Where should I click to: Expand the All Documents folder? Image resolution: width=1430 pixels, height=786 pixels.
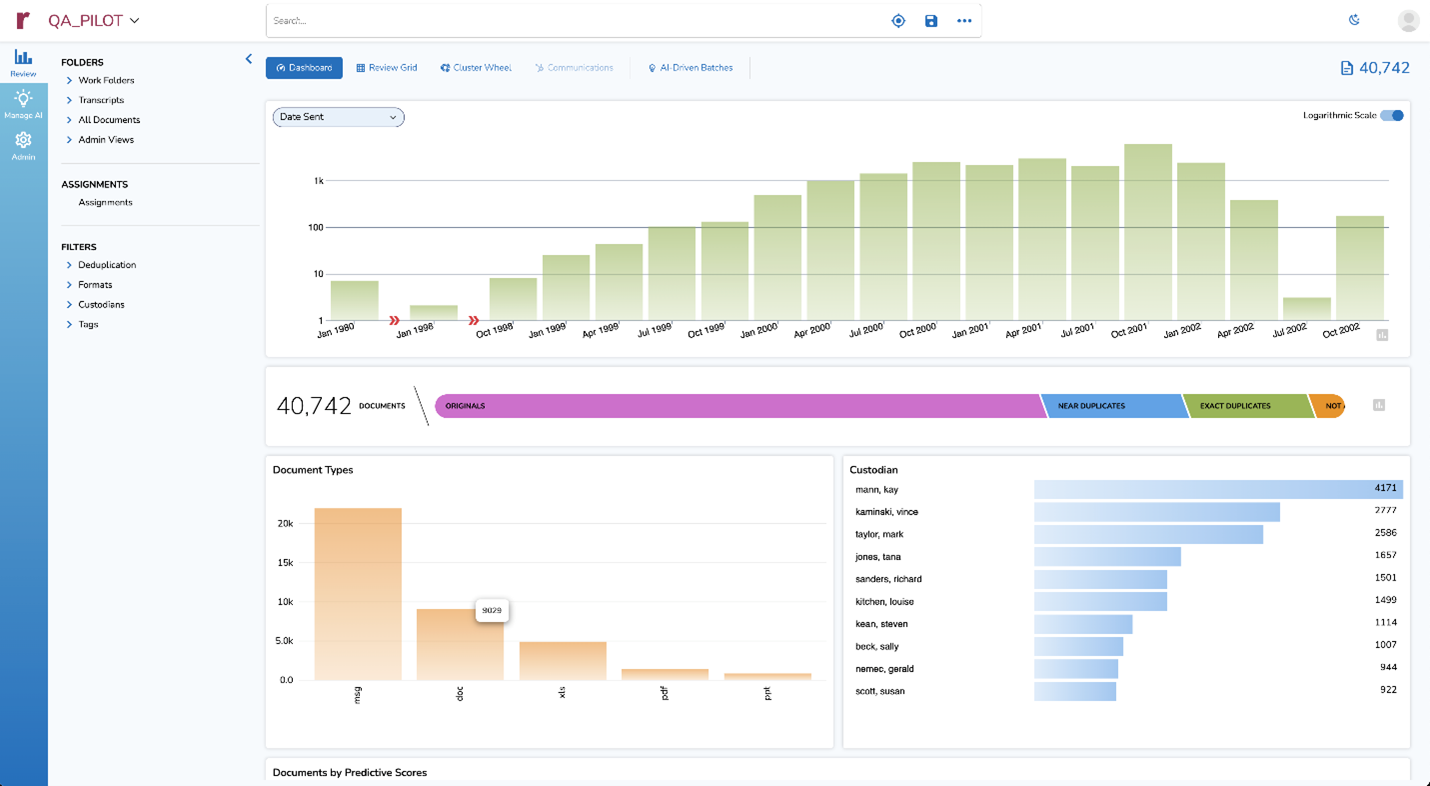(x=69, y=120)
